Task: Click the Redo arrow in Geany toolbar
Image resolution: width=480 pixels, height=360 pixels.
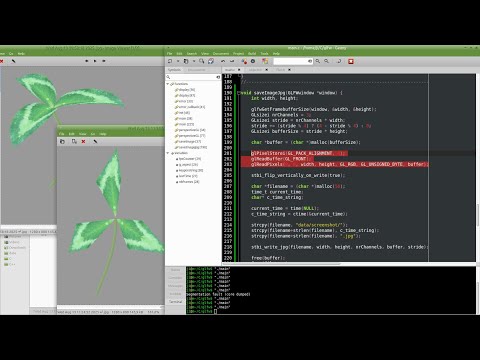Action: 232,61
